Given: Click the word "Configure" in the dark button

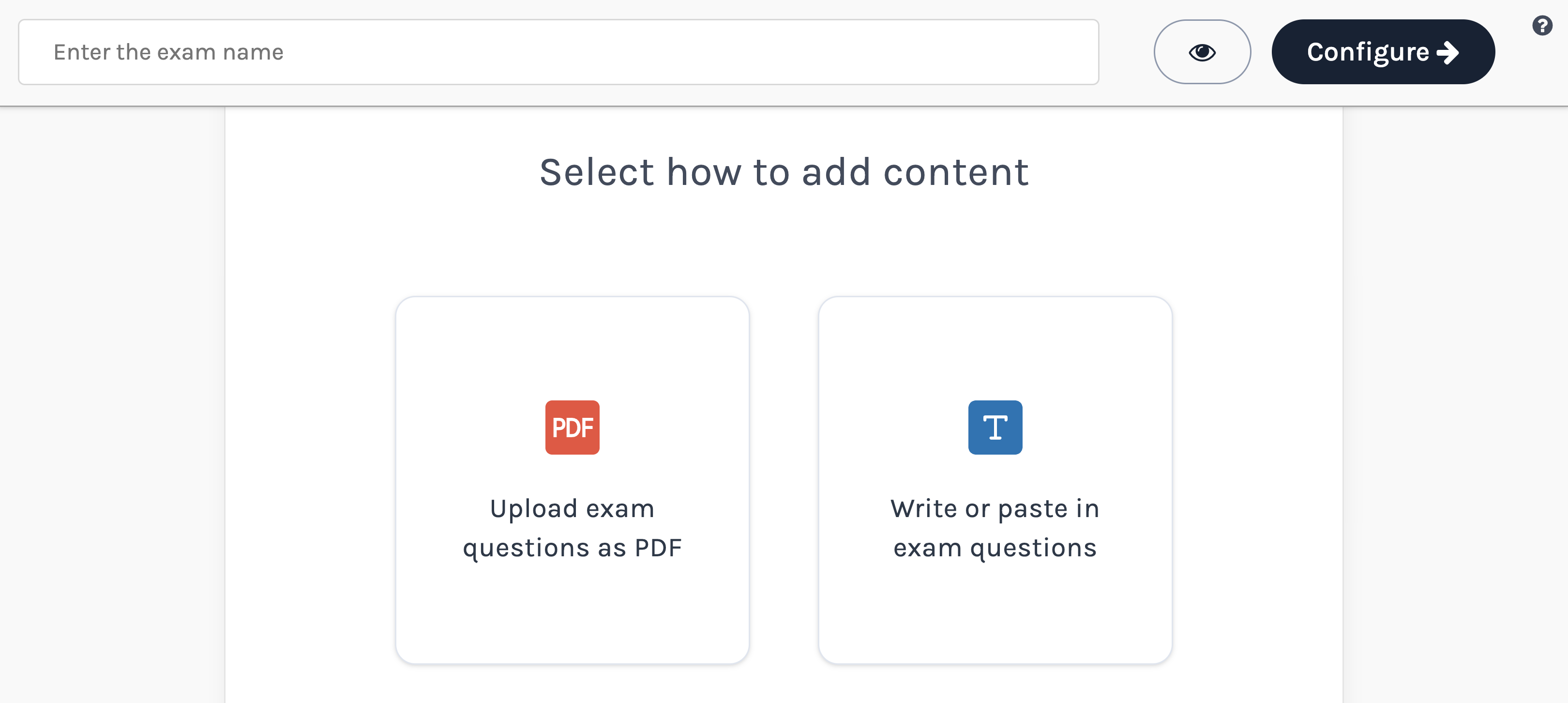Looking at the screenshot, I should (1367, 52).
